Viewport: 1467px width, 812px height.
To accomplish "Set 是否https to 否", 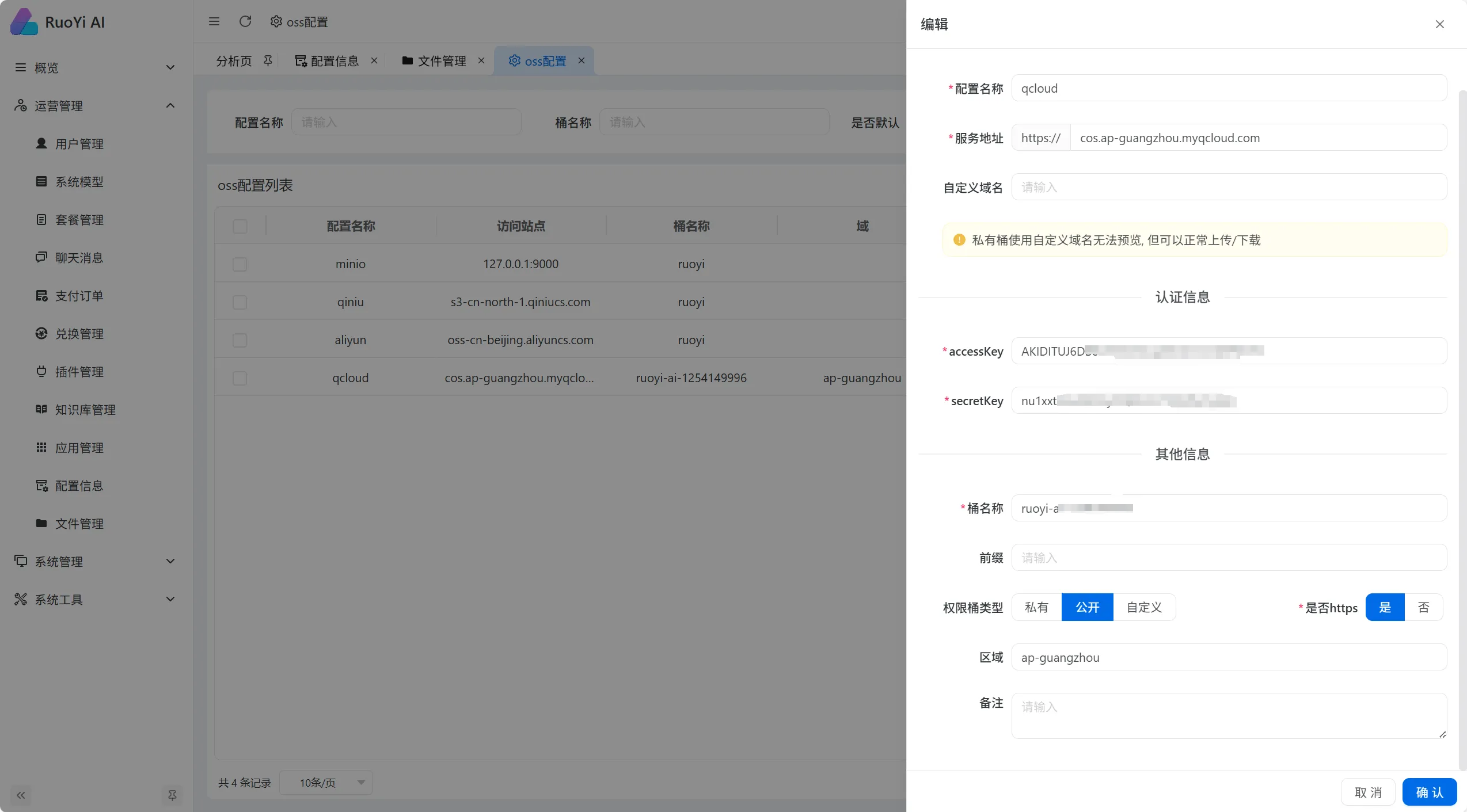I will pyautogui.click(x=1424, y=607).
